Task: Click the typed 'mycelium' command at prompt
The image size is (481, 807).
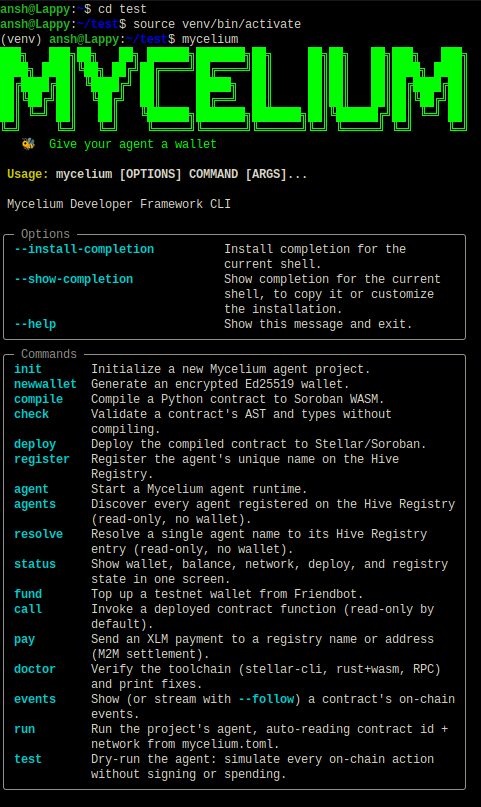Action: (210, 39)
